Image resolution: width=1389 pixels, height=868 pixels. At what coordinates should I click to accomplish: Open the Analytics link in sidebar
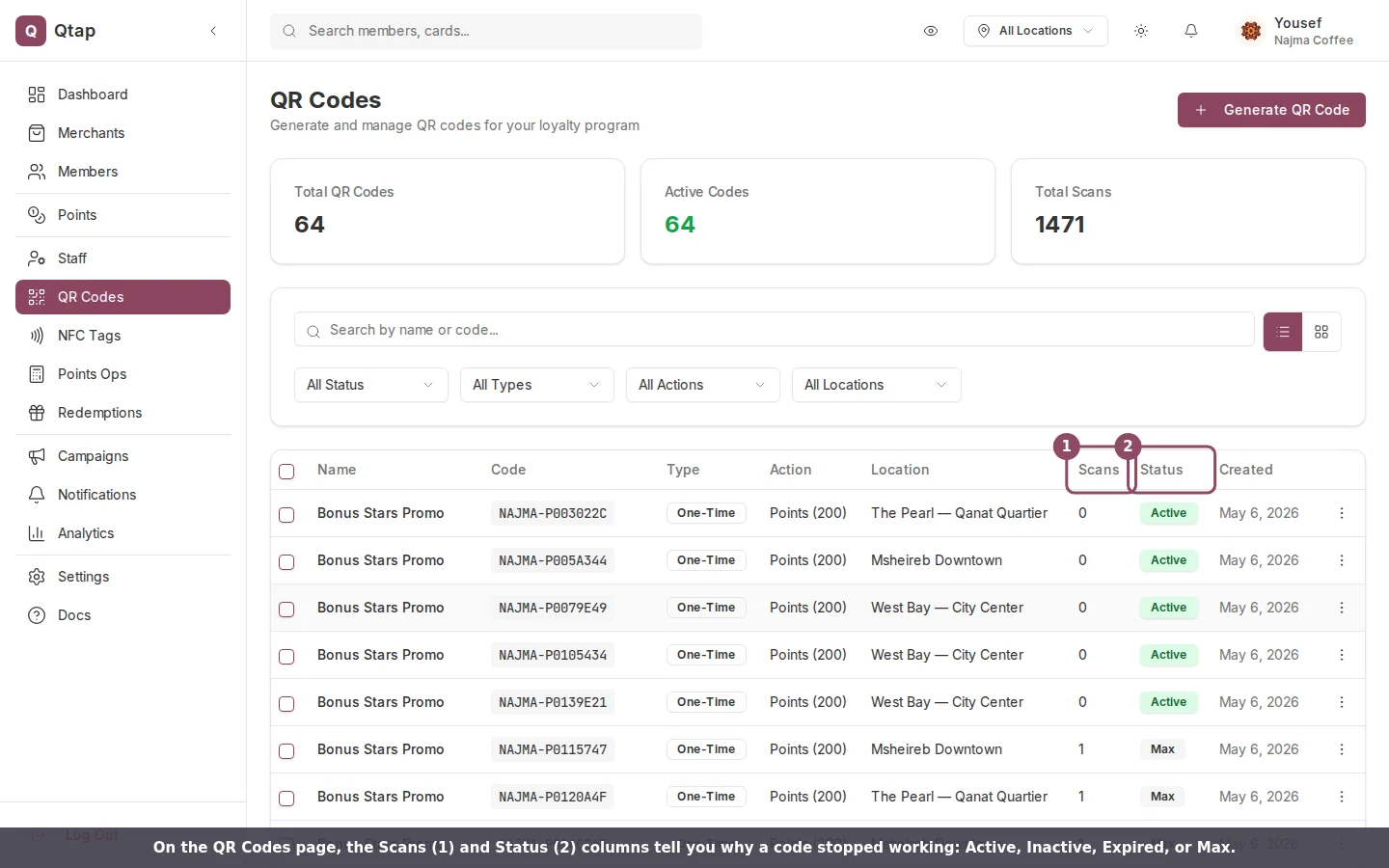coord(123,533)
